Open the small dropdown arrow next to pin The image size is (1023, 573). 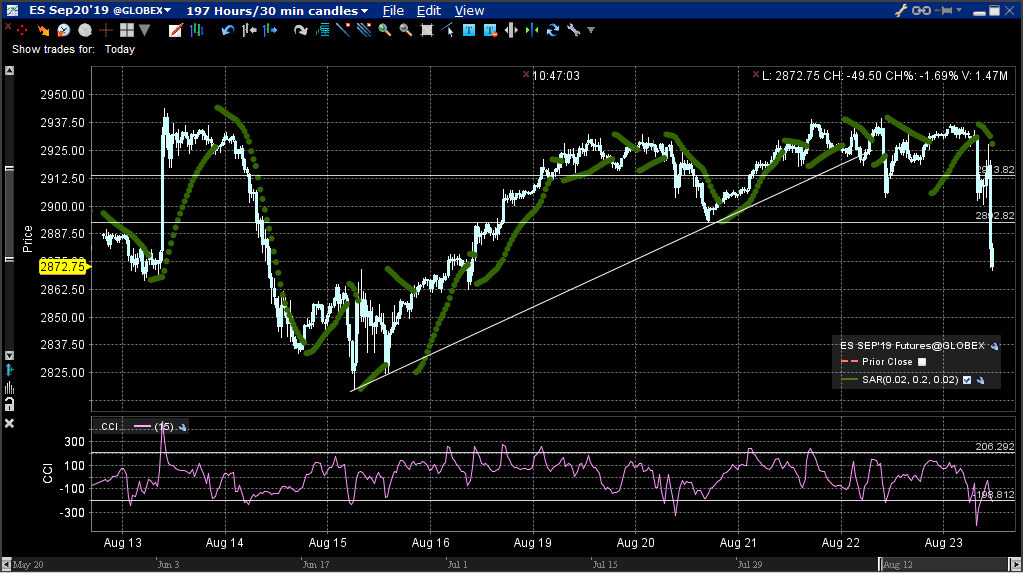point(959,10)
